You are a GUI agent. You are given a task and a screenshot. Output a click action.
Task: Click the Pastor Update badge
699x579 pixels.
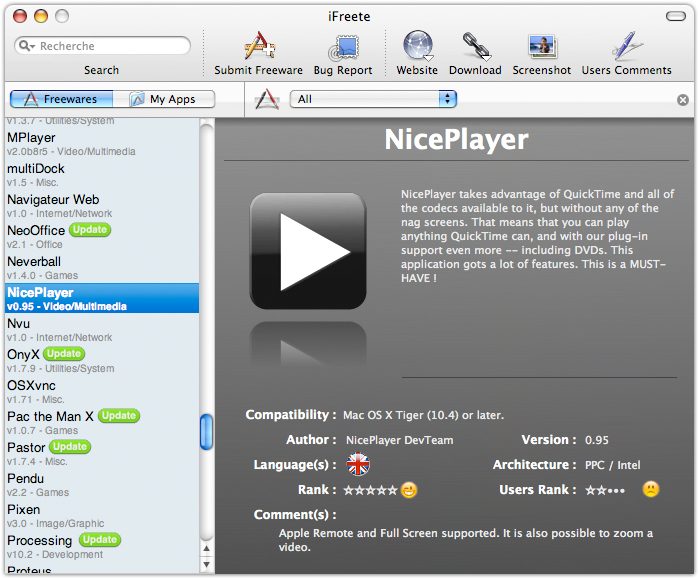coord(70,447)
